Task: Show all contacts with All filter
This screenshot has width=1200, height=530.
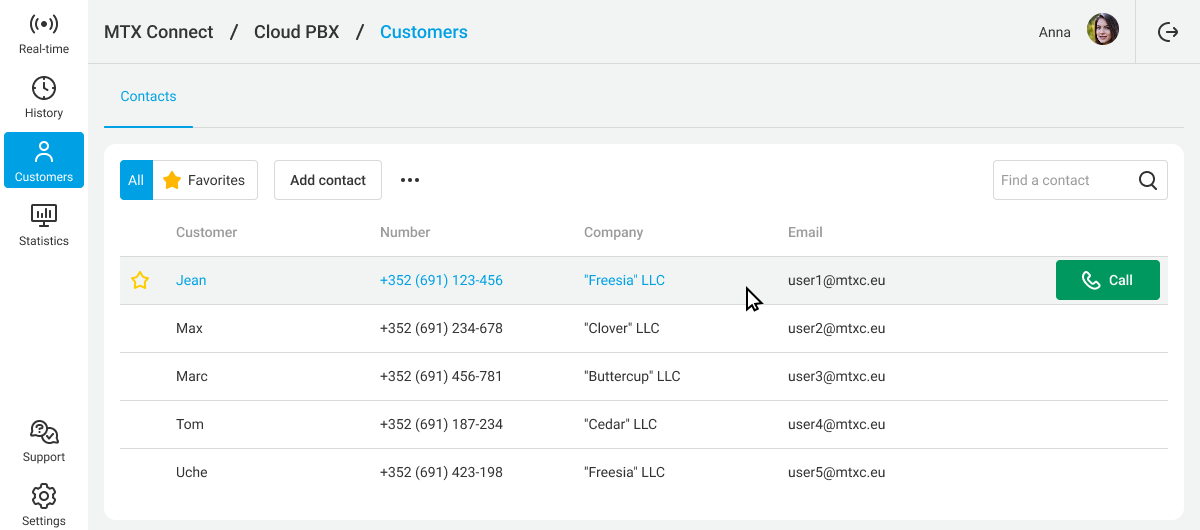Action: tap(136, 180)
